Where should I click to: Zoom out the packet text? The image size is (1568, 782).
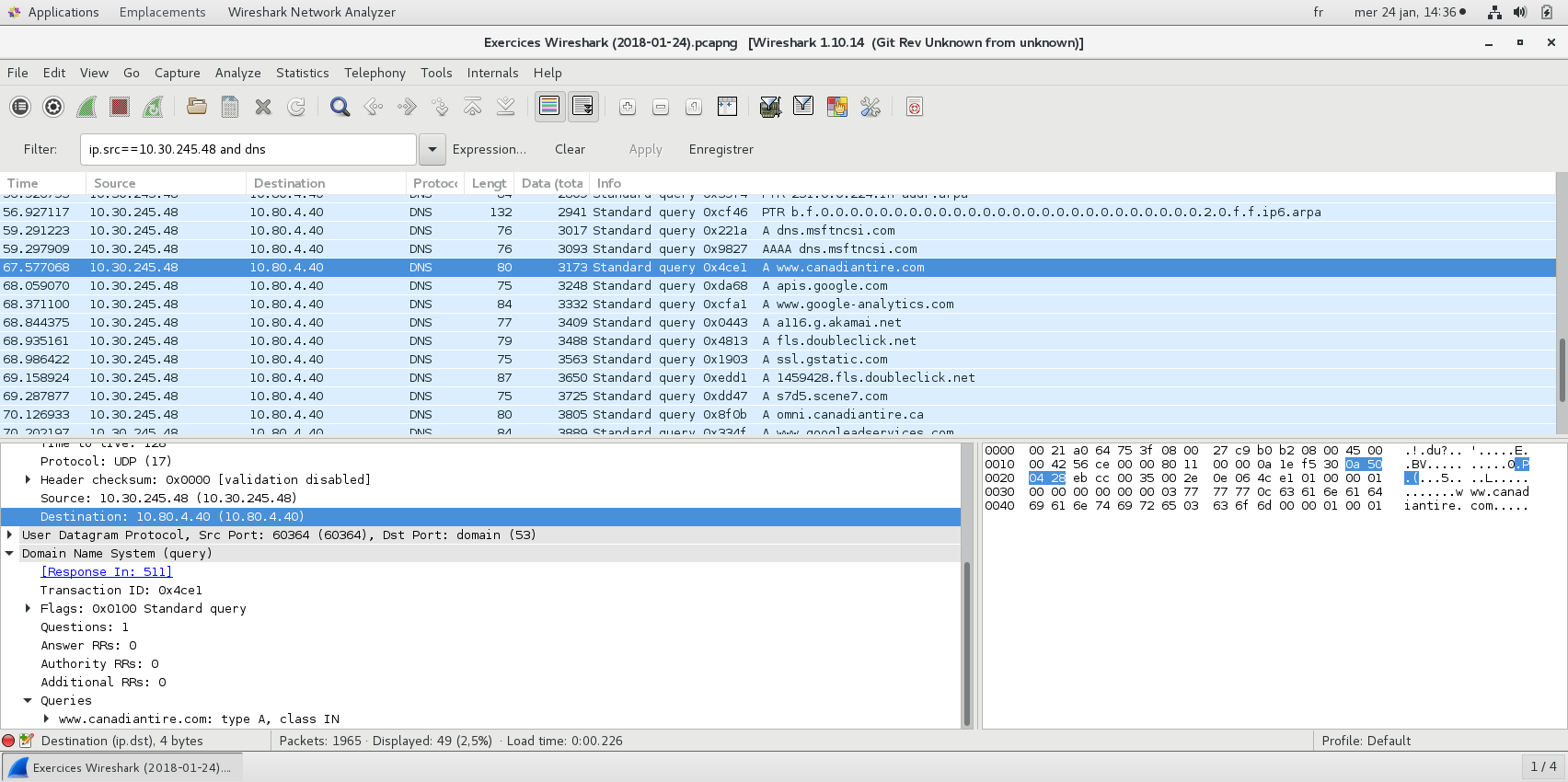coord(661,107)
